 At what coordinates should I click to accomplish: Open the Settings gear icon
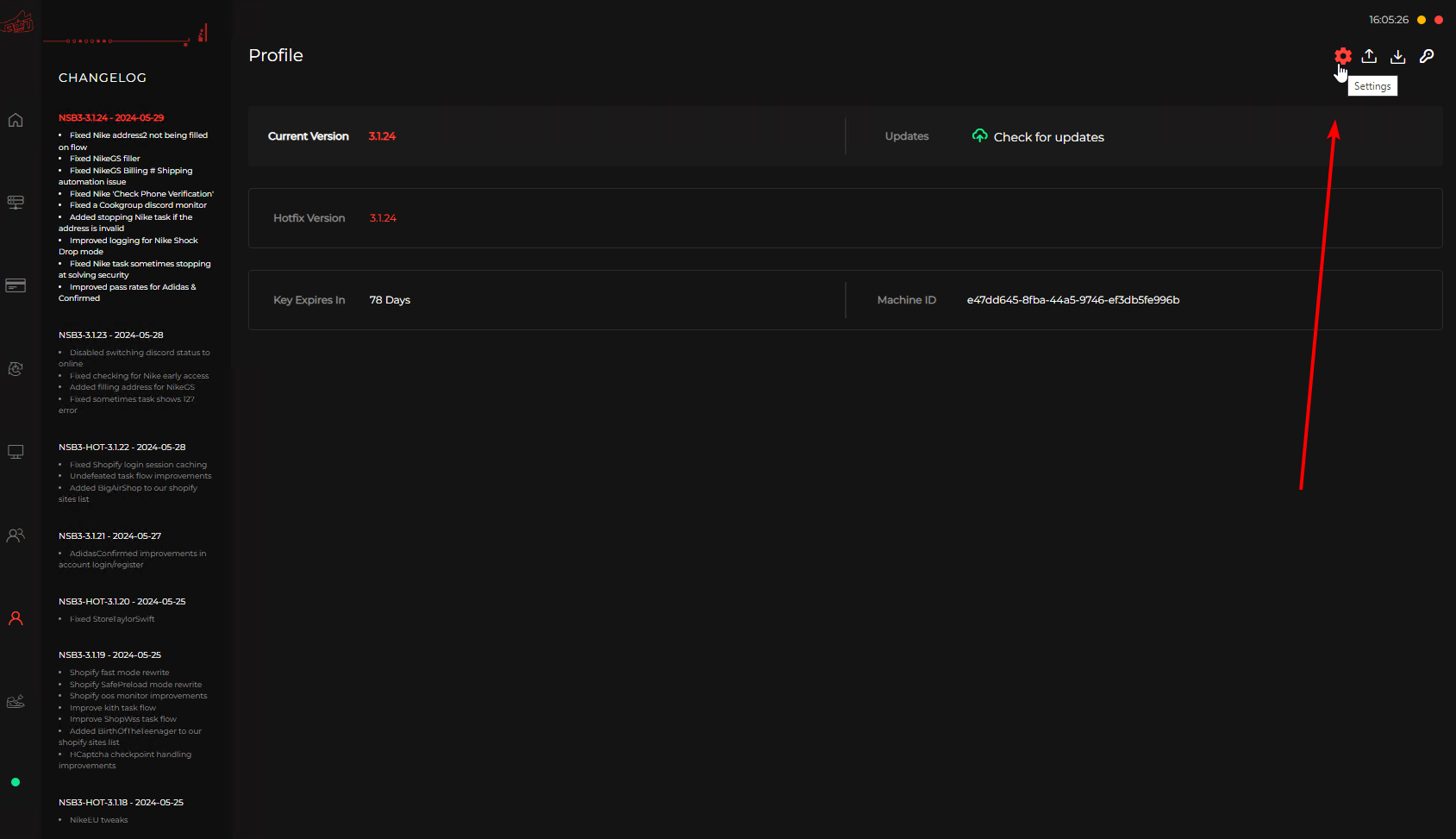(1341, 55)
